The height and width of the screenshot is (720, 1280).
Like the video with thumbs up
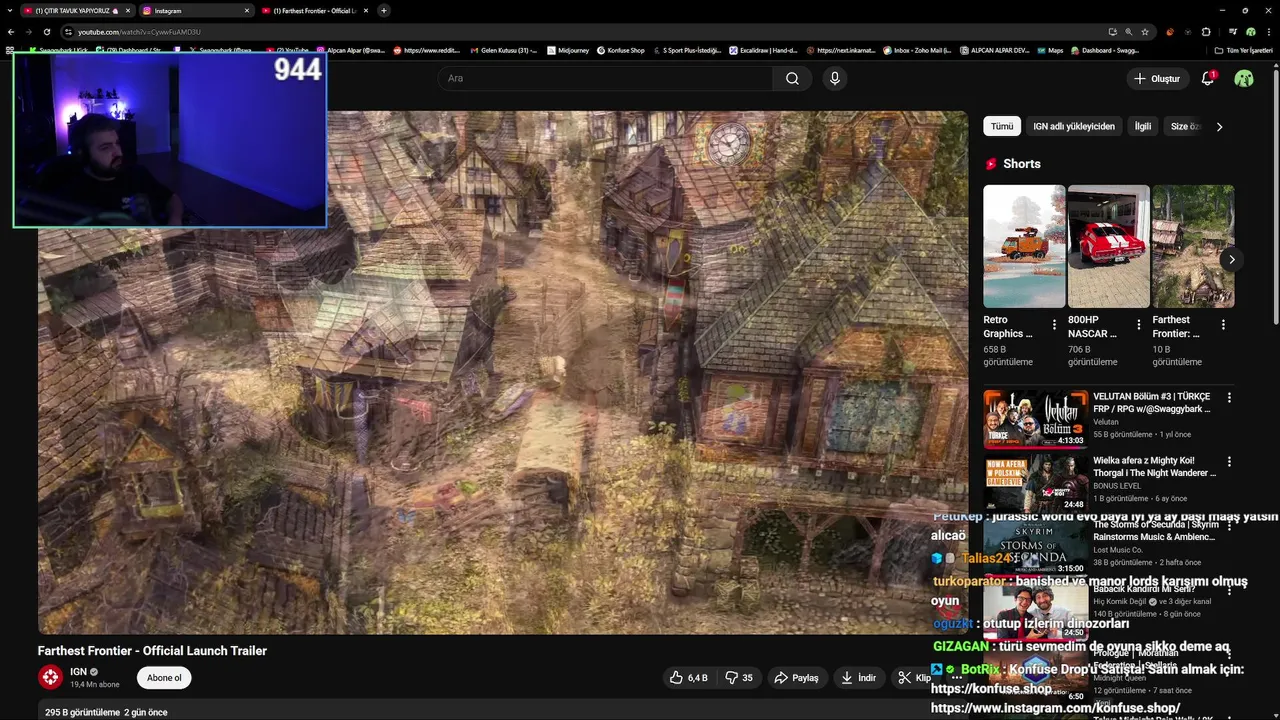click(689, 677)
